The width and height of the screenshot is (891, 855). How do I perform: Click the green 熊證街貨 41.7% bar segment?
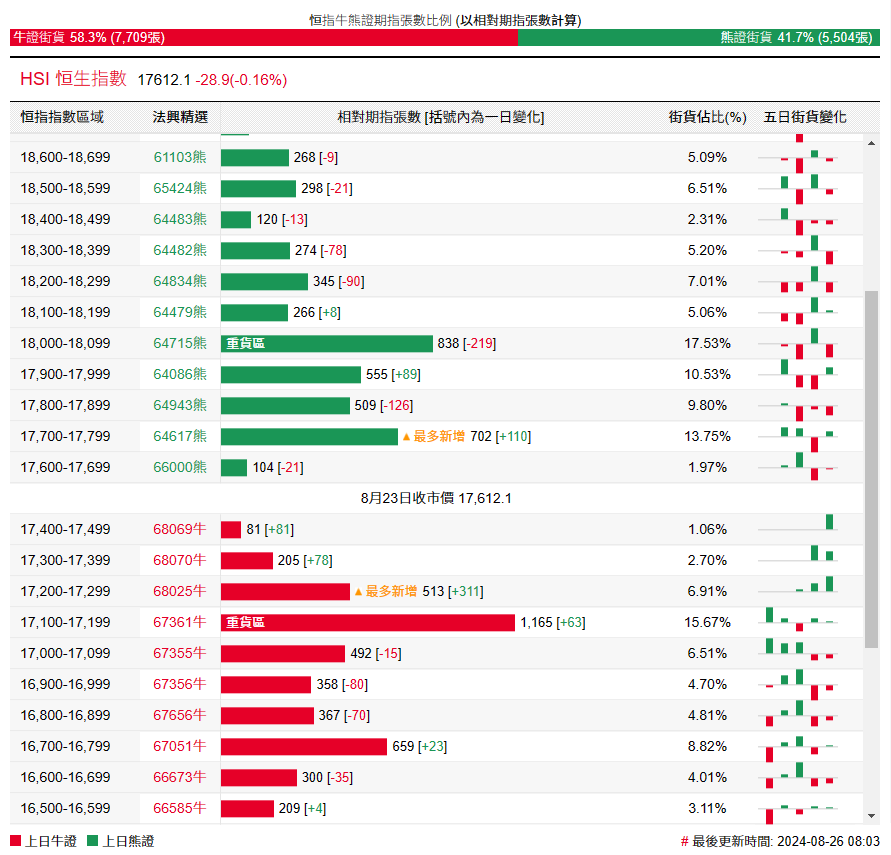698,38
